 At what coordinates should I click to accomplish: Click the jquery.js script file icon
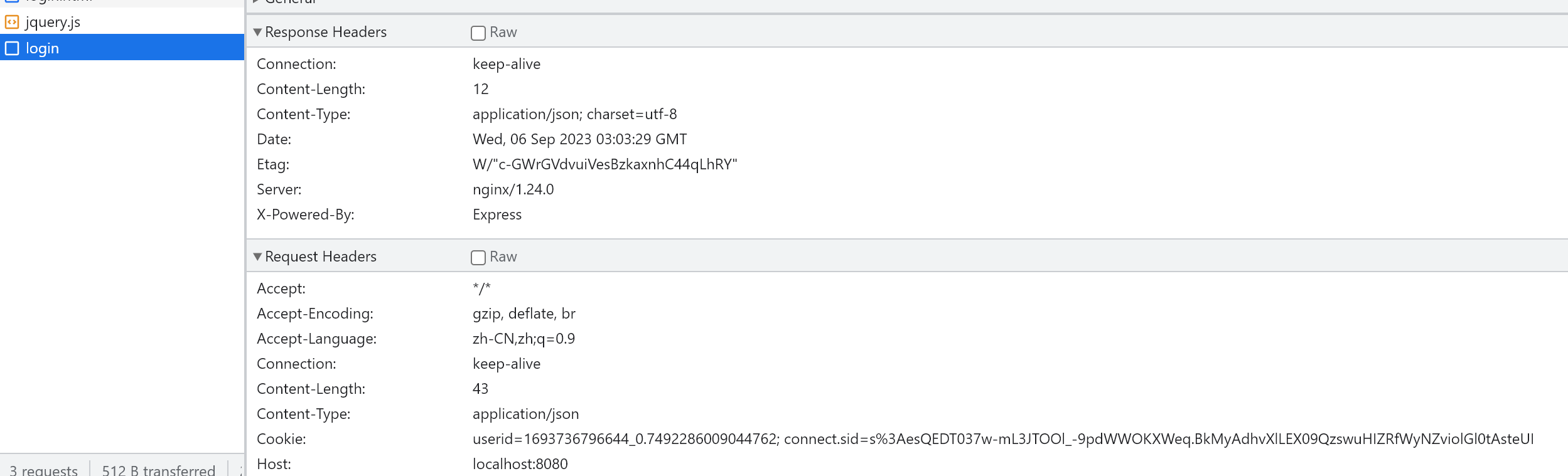pos(12,23)
